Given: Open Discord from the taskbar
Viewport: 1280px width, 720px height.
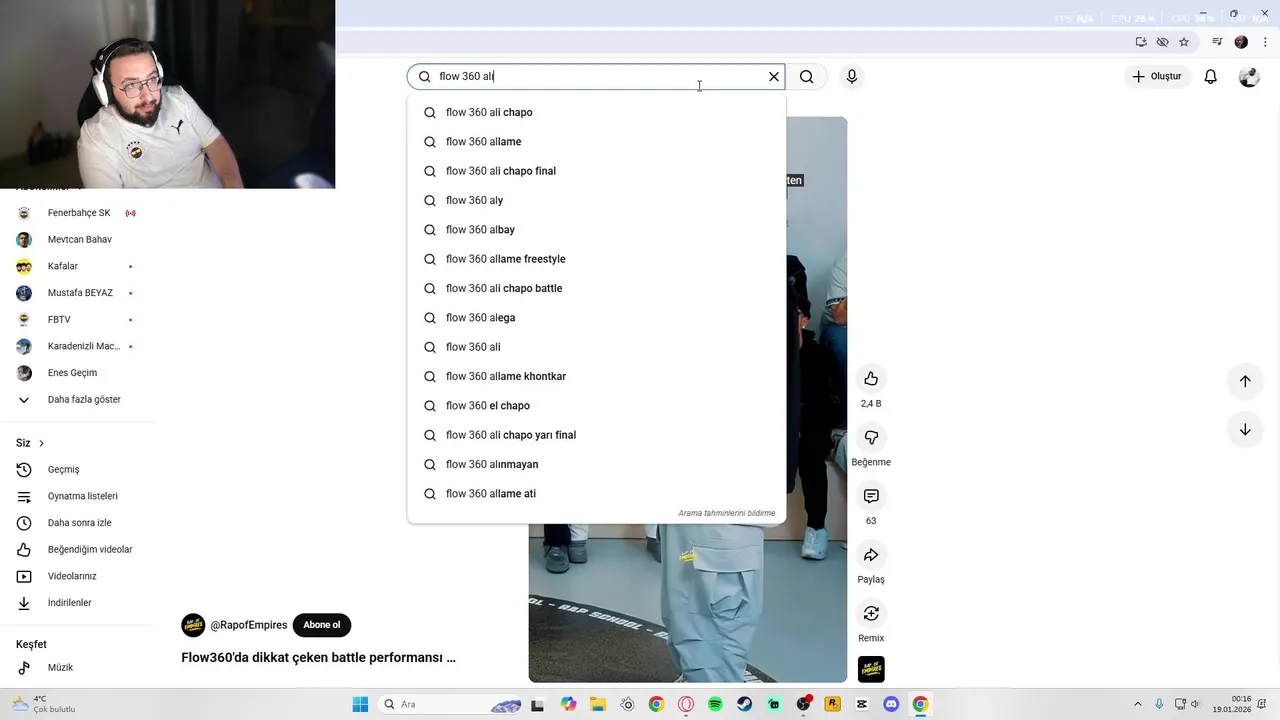Looking at the screenshot, I should (891, 704).
